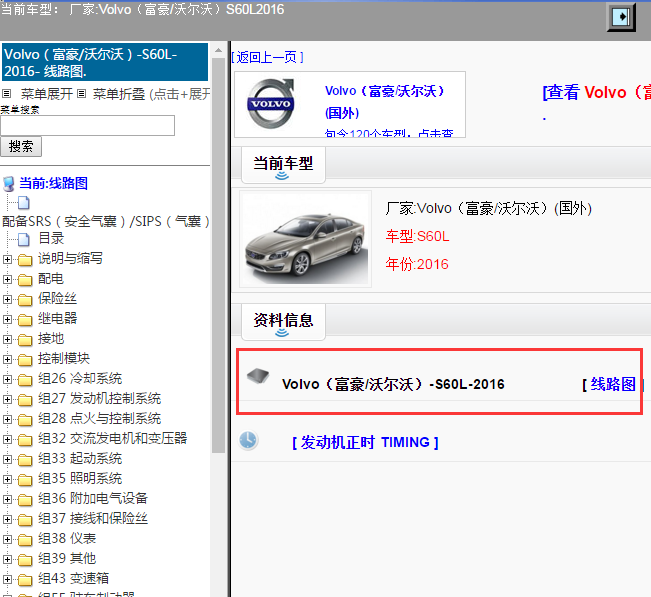Click the document icon next to 目录
This screenshot has height=597, width=651.
point(24,240)
